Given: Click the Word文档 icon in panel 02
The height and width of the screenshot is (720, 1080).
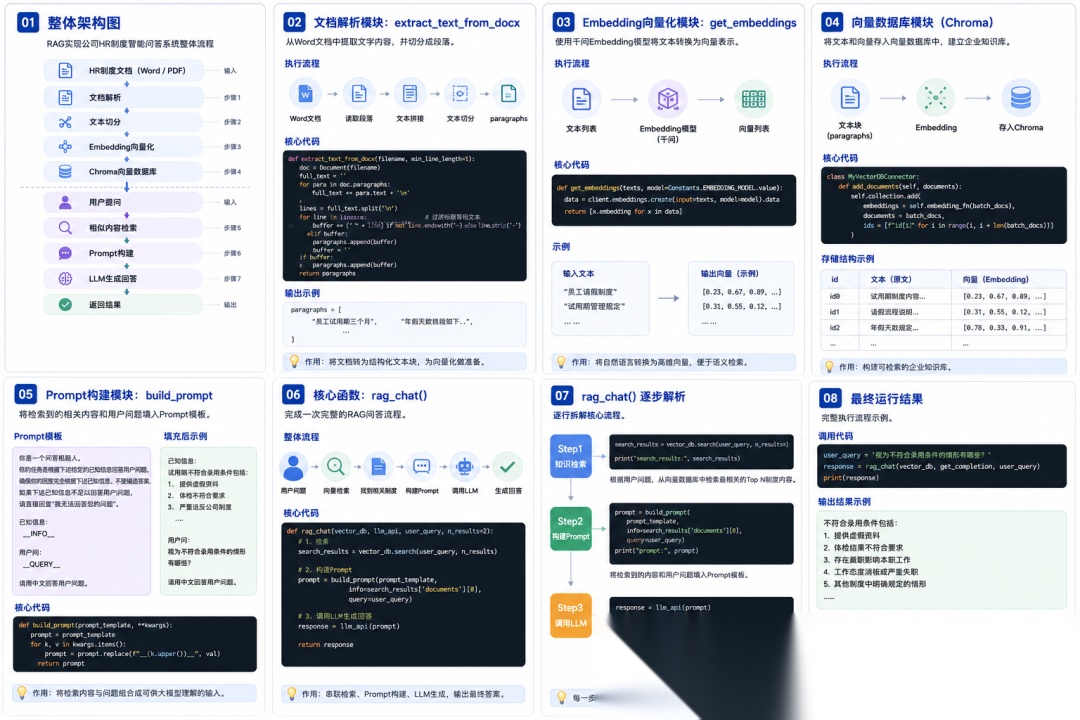Looking at the screenshot, I should click(305, 94).
